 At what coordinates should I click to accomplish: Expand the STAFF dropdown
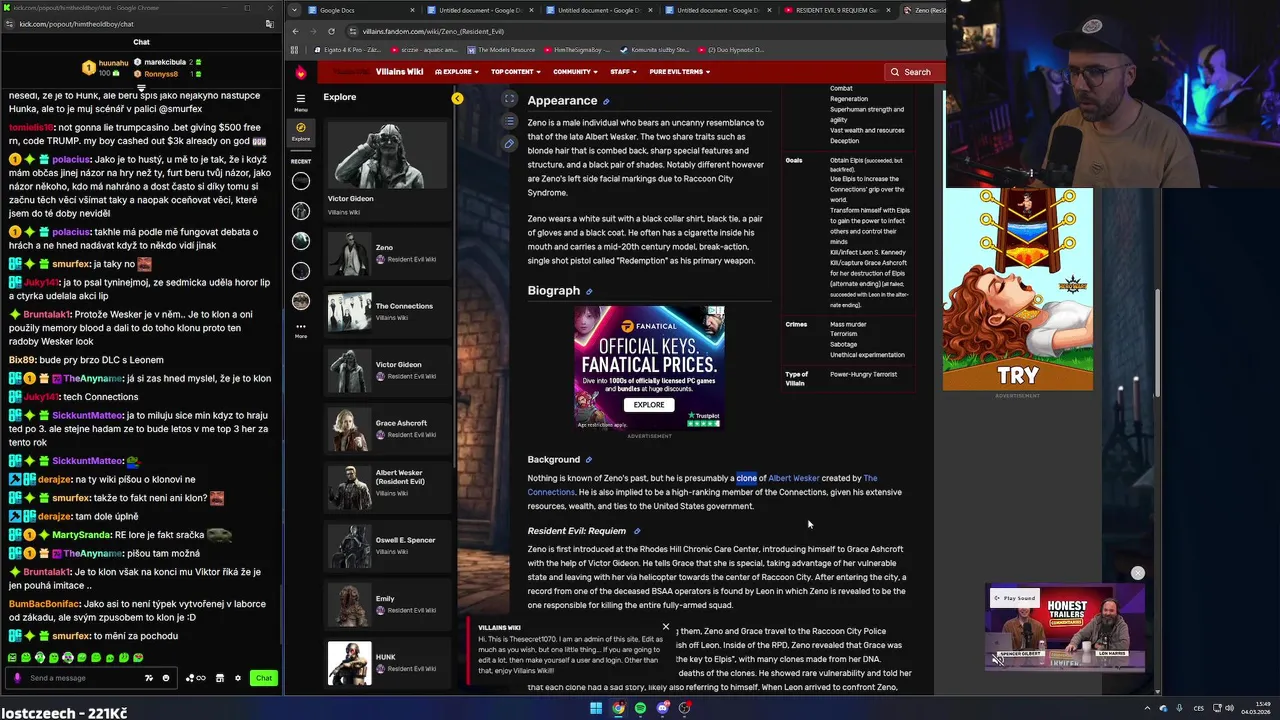(624, 72)
